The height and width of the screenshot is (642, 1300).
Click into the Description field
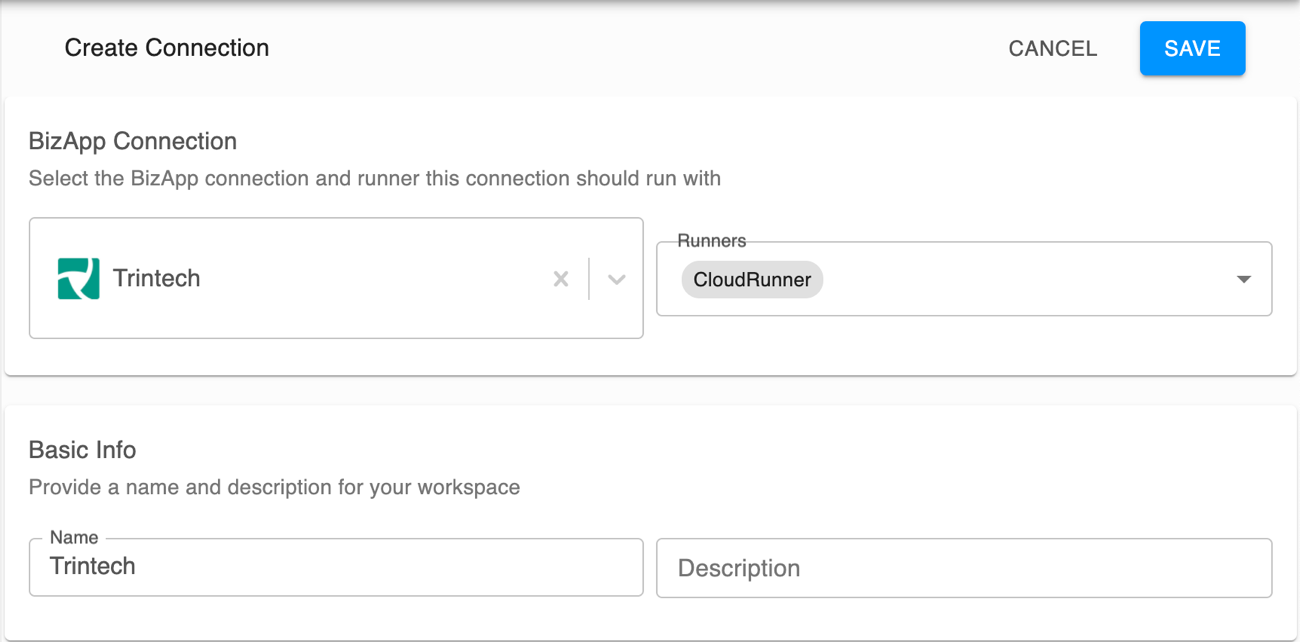964,568
